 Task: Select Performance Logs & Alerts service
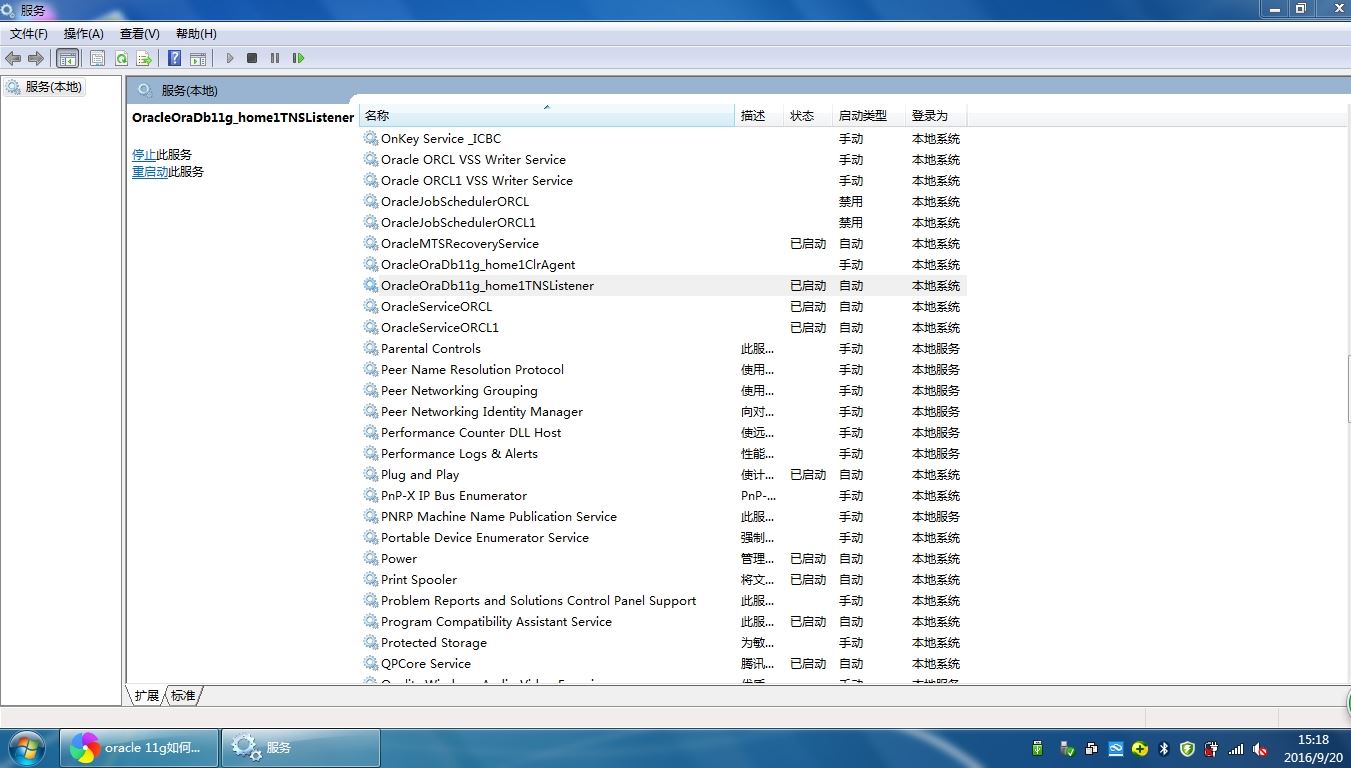tap(664, 454)
